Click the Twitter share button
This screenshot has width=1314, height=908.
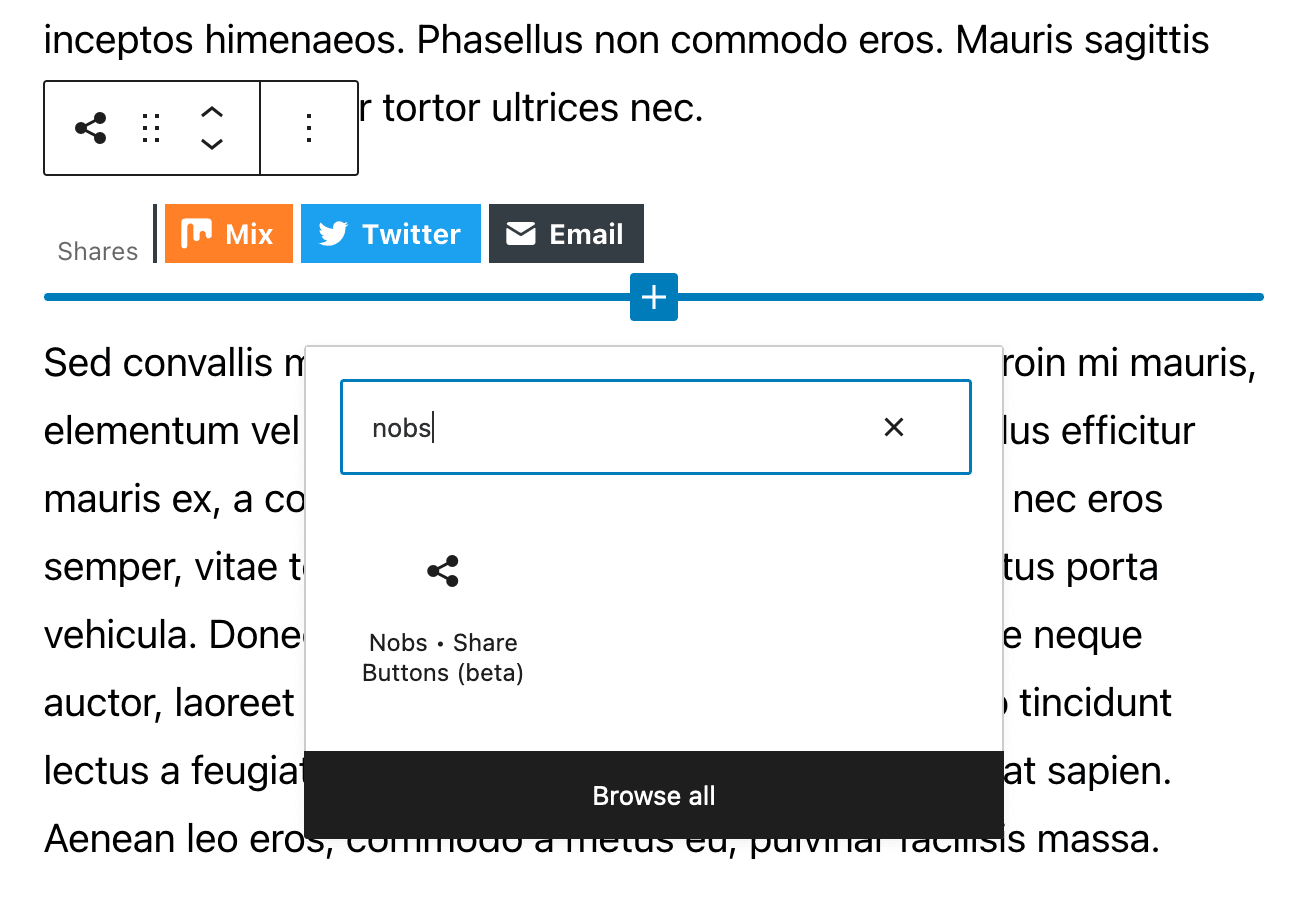pyautogui.click(x=390, y=233)
